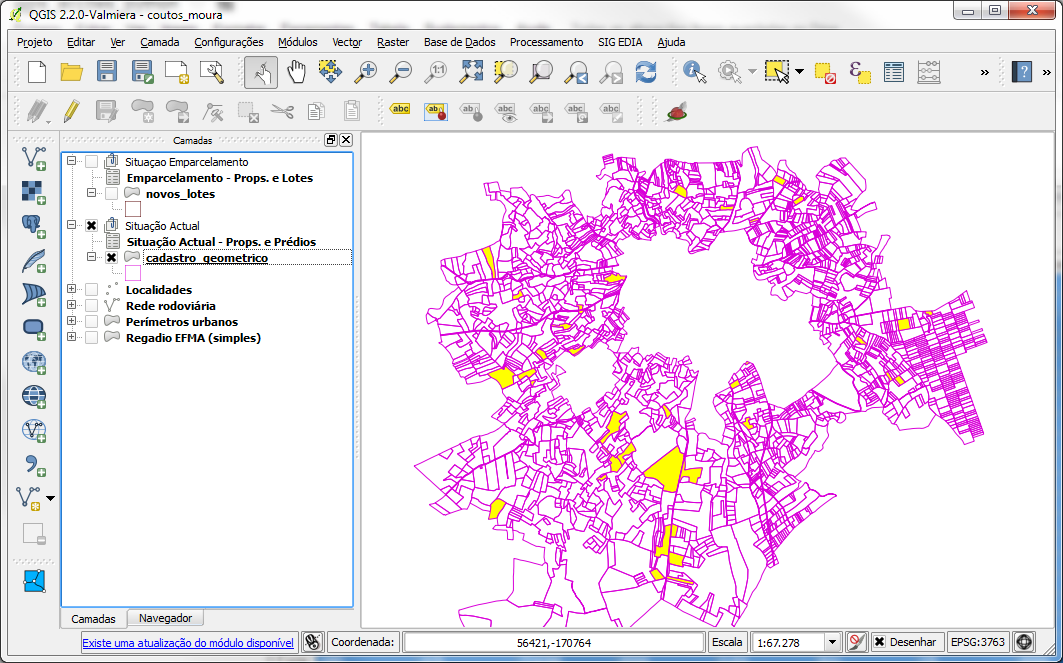Image resolution: width=1063 pixels, height=663 pixels.
Task: Toggle the Desenhar render checkbox
Action: tap(879, 642)
